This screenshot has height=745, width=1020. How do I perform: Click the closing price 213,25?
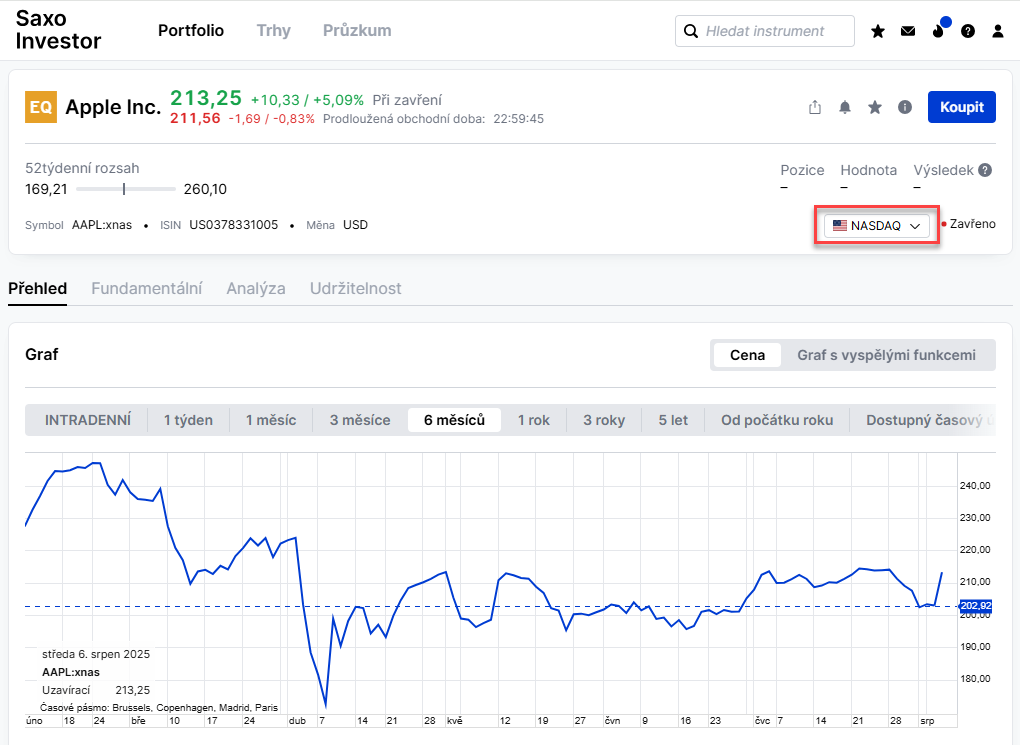[x=206, y=98]
